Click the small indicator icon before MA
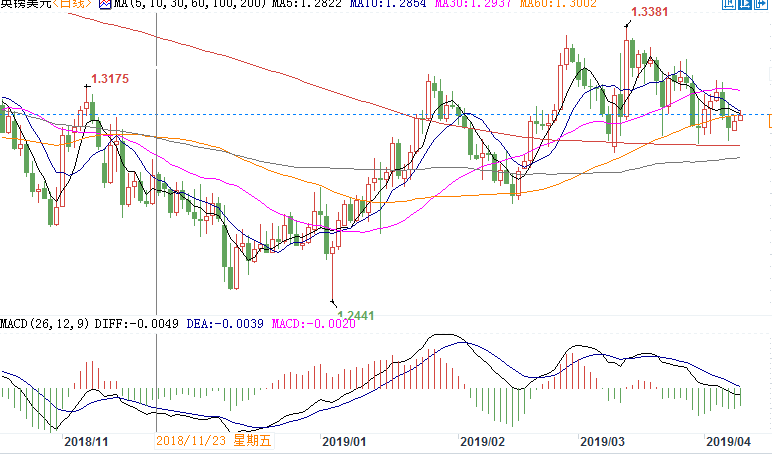The image size is (772, 454). point(105,5)
